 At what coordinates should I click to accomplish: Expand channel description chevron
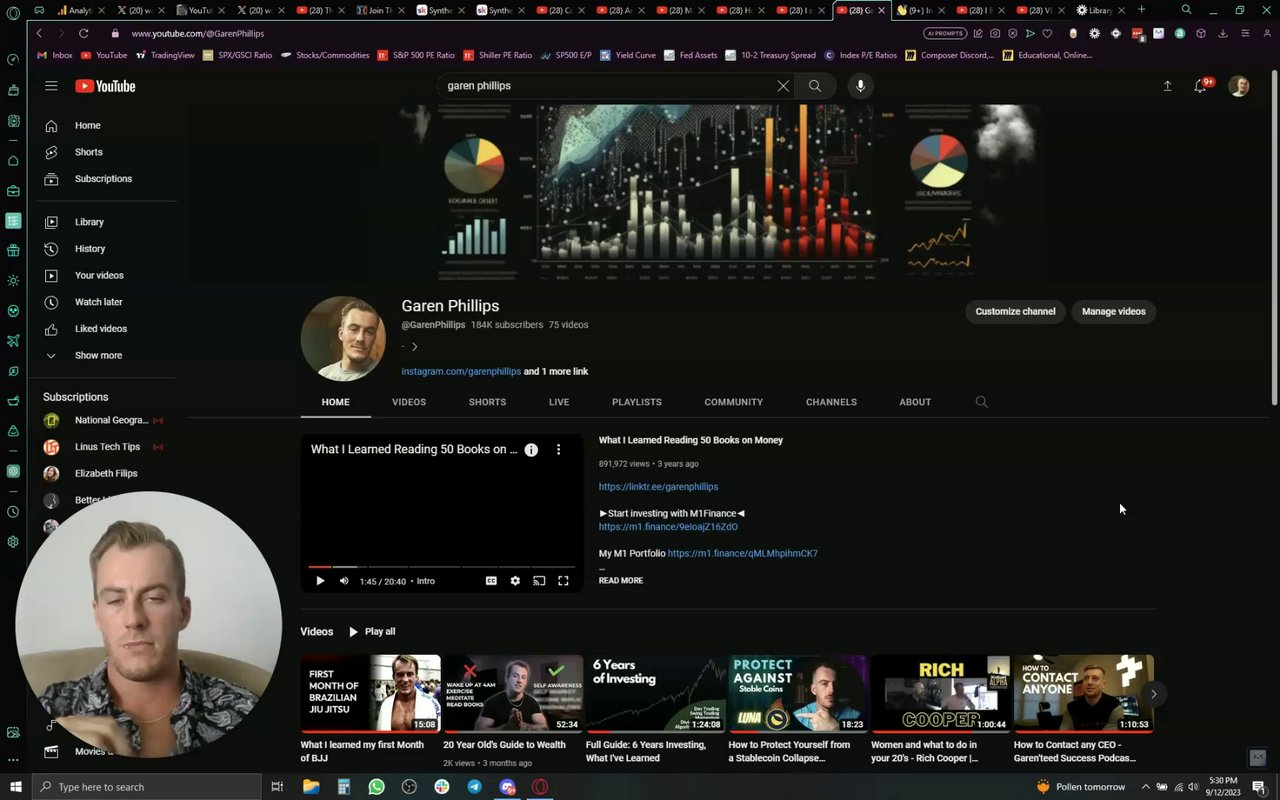[x=414, y=347]
